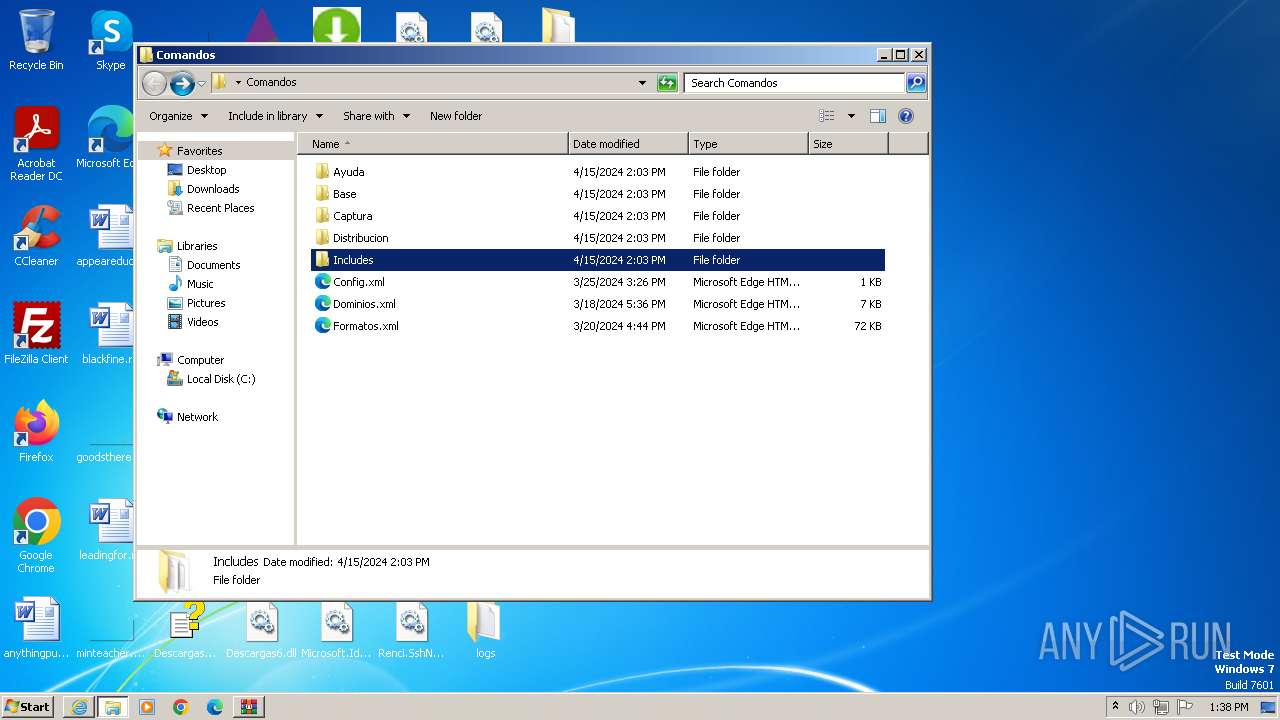The image size is (1280, 720).
Task: Click the 1:38 PM taskbar clock
Action: coord(1228,707)
